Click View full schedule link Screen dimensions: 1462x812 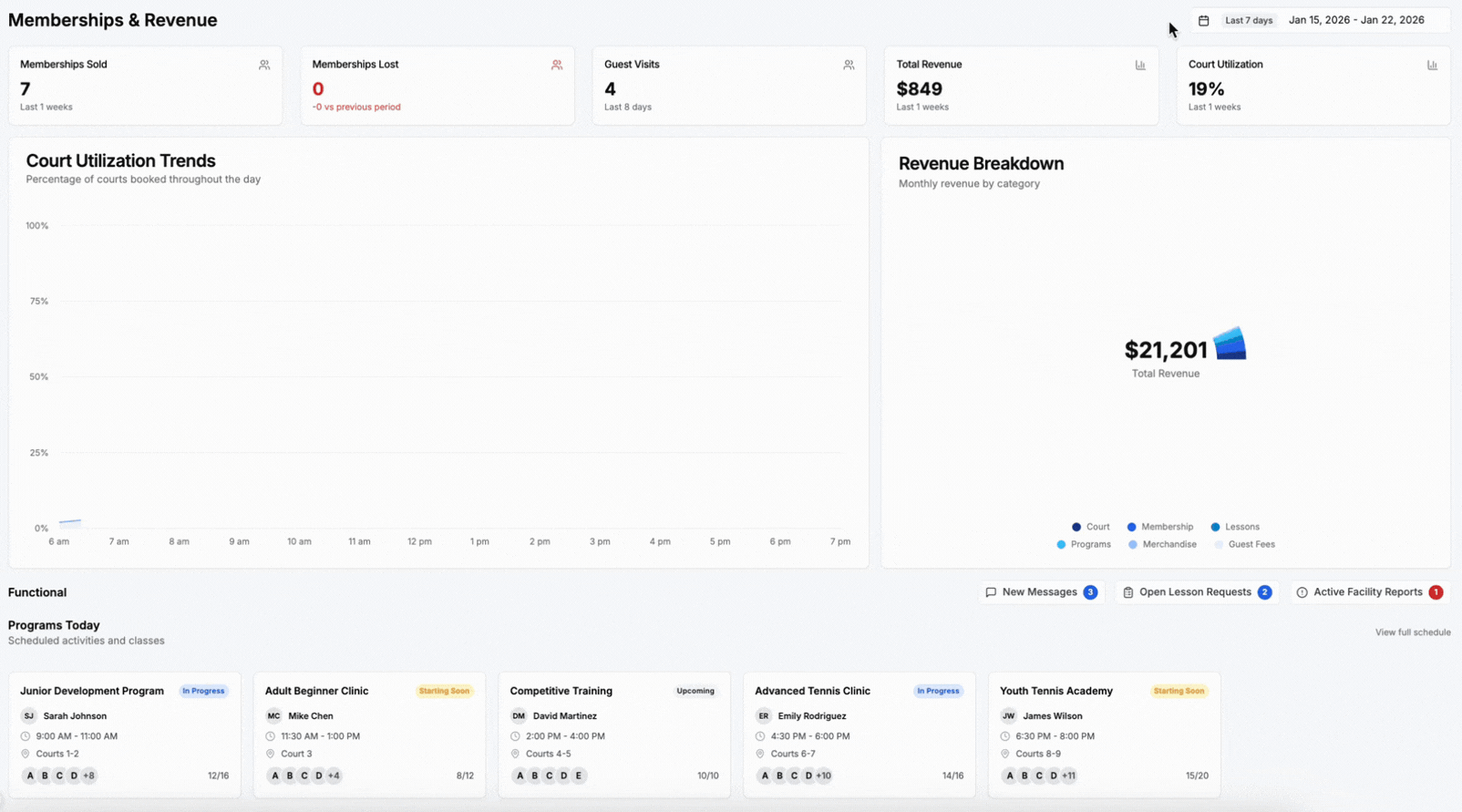(x=1412, y=632)
